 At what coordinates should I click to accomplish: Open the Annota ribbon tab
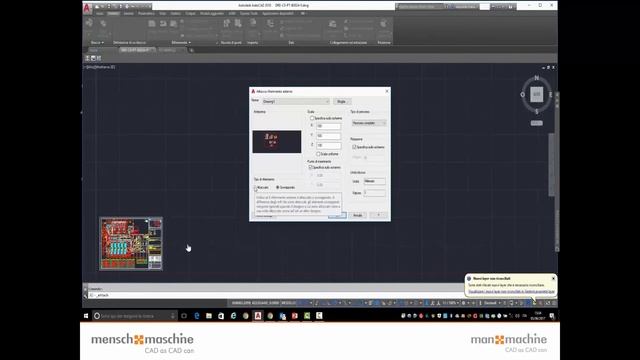129,13
